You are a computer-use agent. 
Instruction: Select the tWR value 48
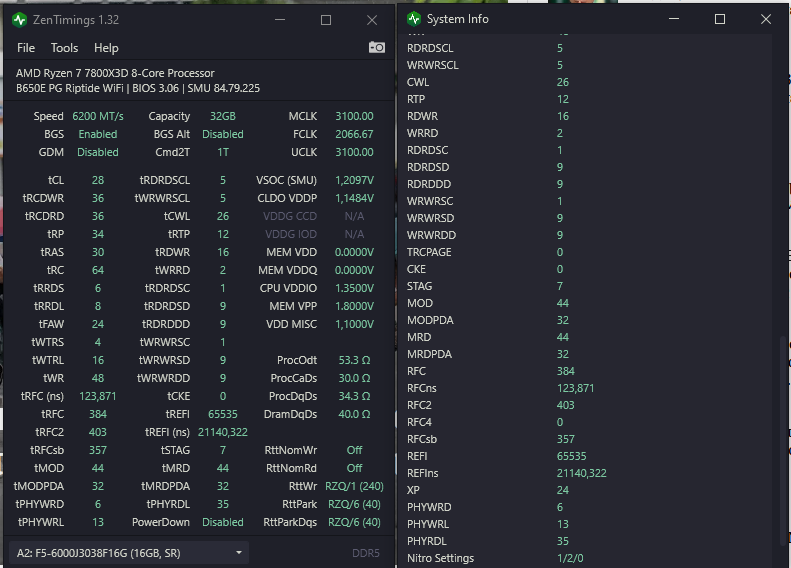[98, 378]
